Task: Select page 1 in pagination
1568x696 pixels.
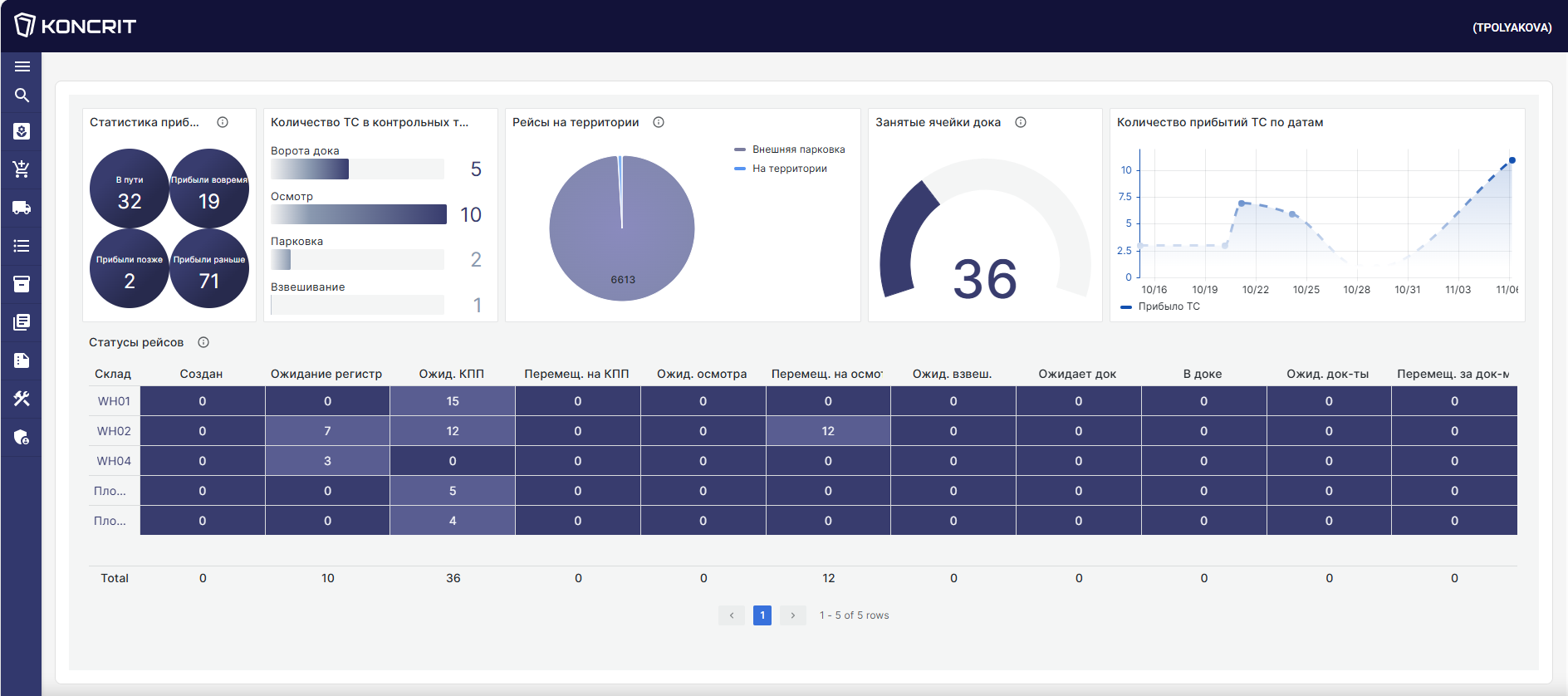Action: click(x=762, y=615)
